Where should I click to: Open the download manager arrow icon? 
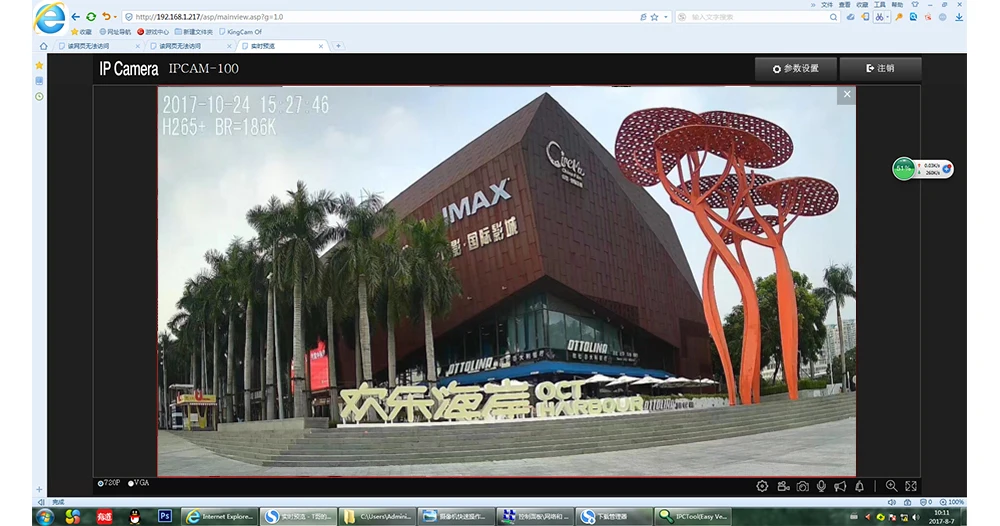pos(959,17)
